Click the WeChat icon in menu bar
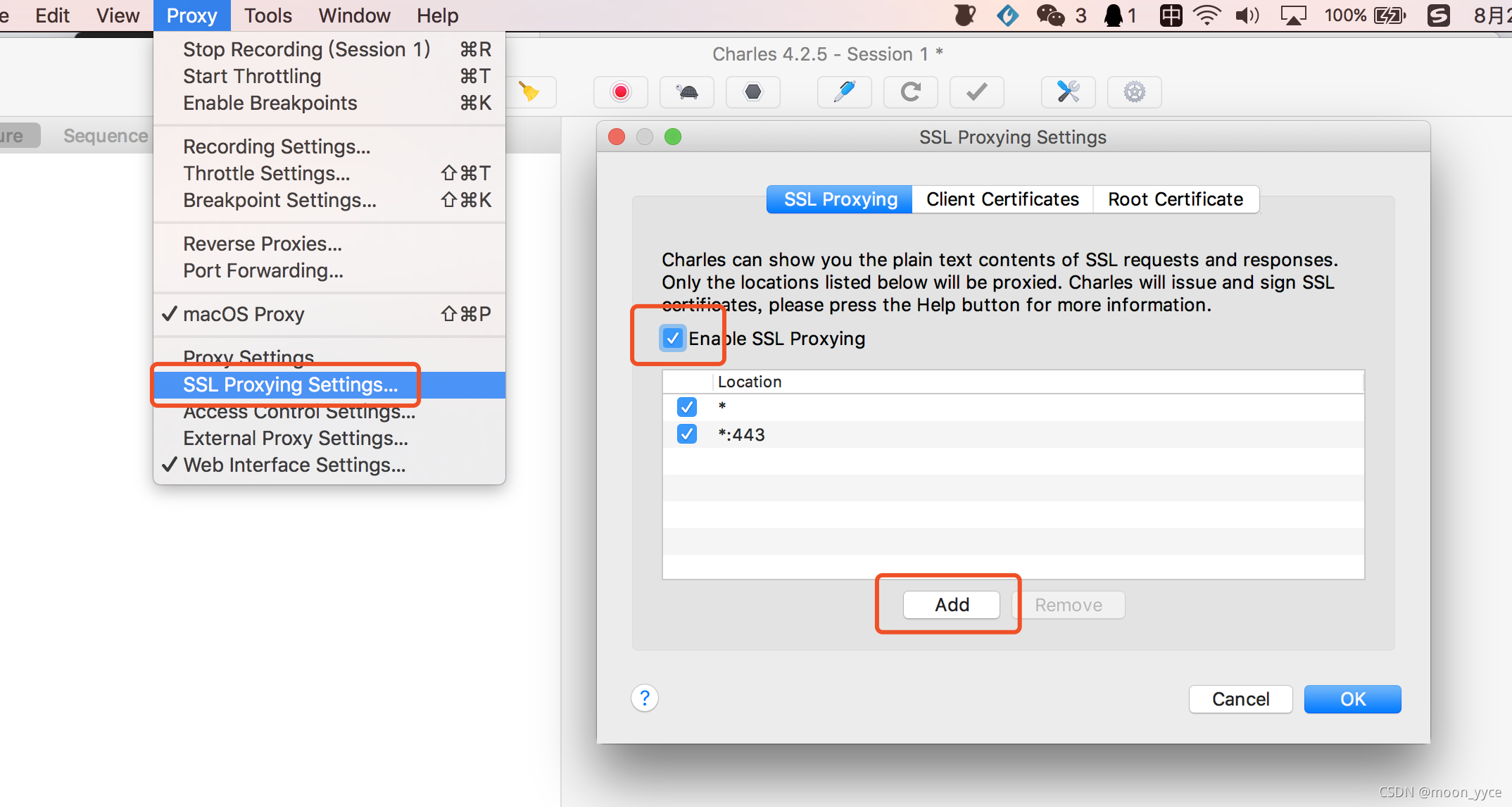Screen dimensions: 1512x807 point(1050,15)
